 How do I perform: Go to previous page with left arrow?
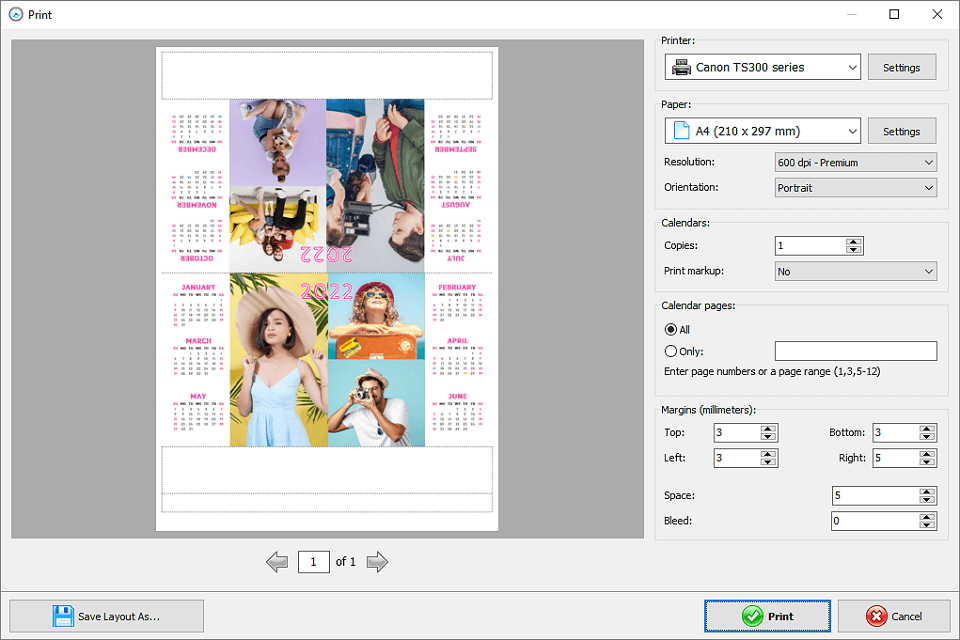click(x=277, y=562)
